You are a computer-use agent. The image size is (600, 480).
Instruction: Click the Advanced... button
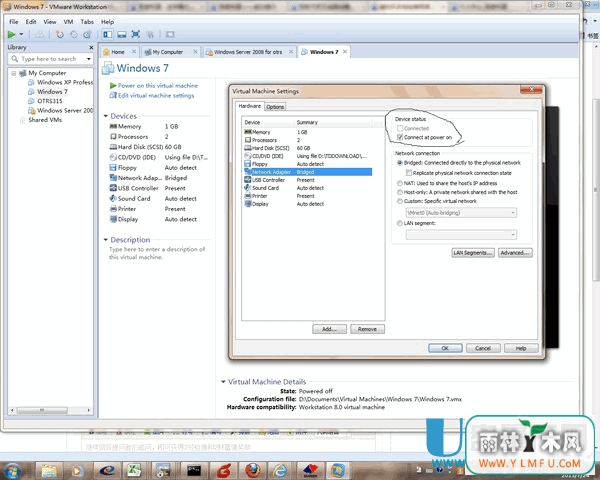pos(515,253)
